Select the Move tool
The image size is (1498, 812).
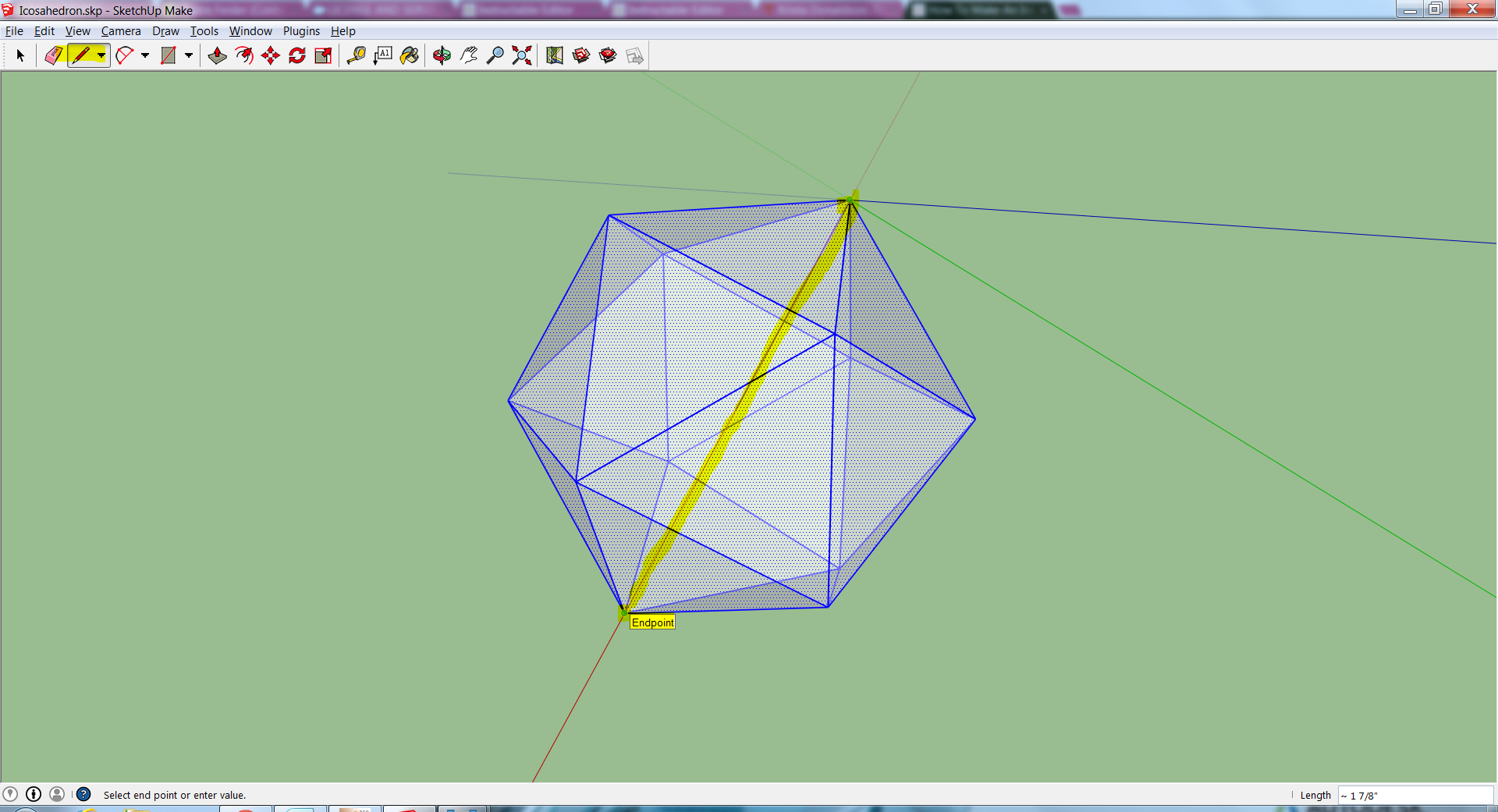[271, 55]
